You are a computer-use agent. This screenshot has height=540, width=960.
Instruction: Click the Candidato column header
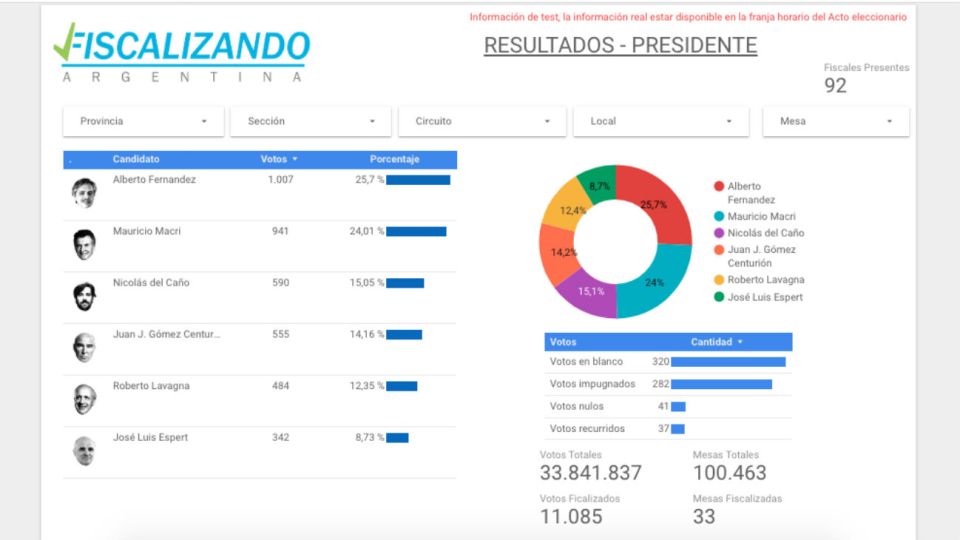point(136,159)
